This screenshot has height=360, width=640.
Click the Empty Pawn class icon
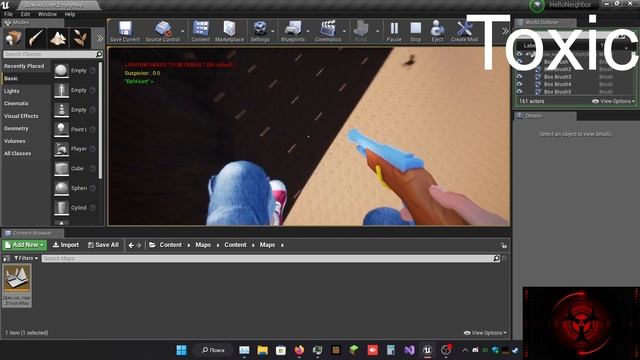click(61, 110)
